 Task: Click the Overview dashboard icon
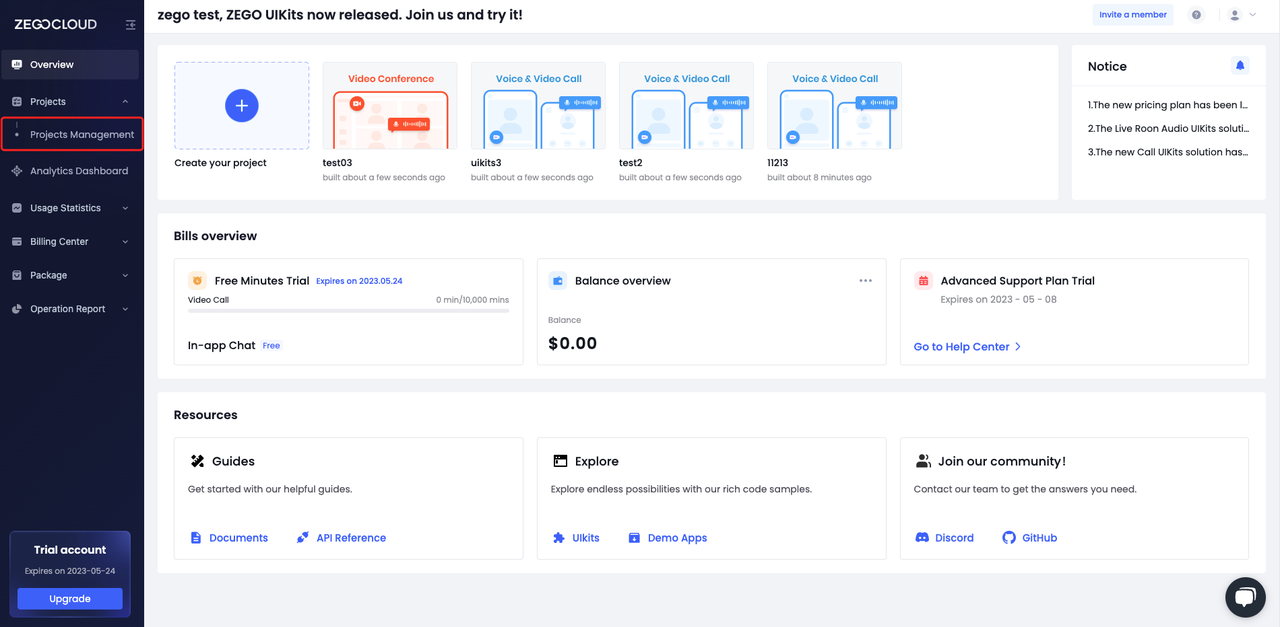coord(17,65)
